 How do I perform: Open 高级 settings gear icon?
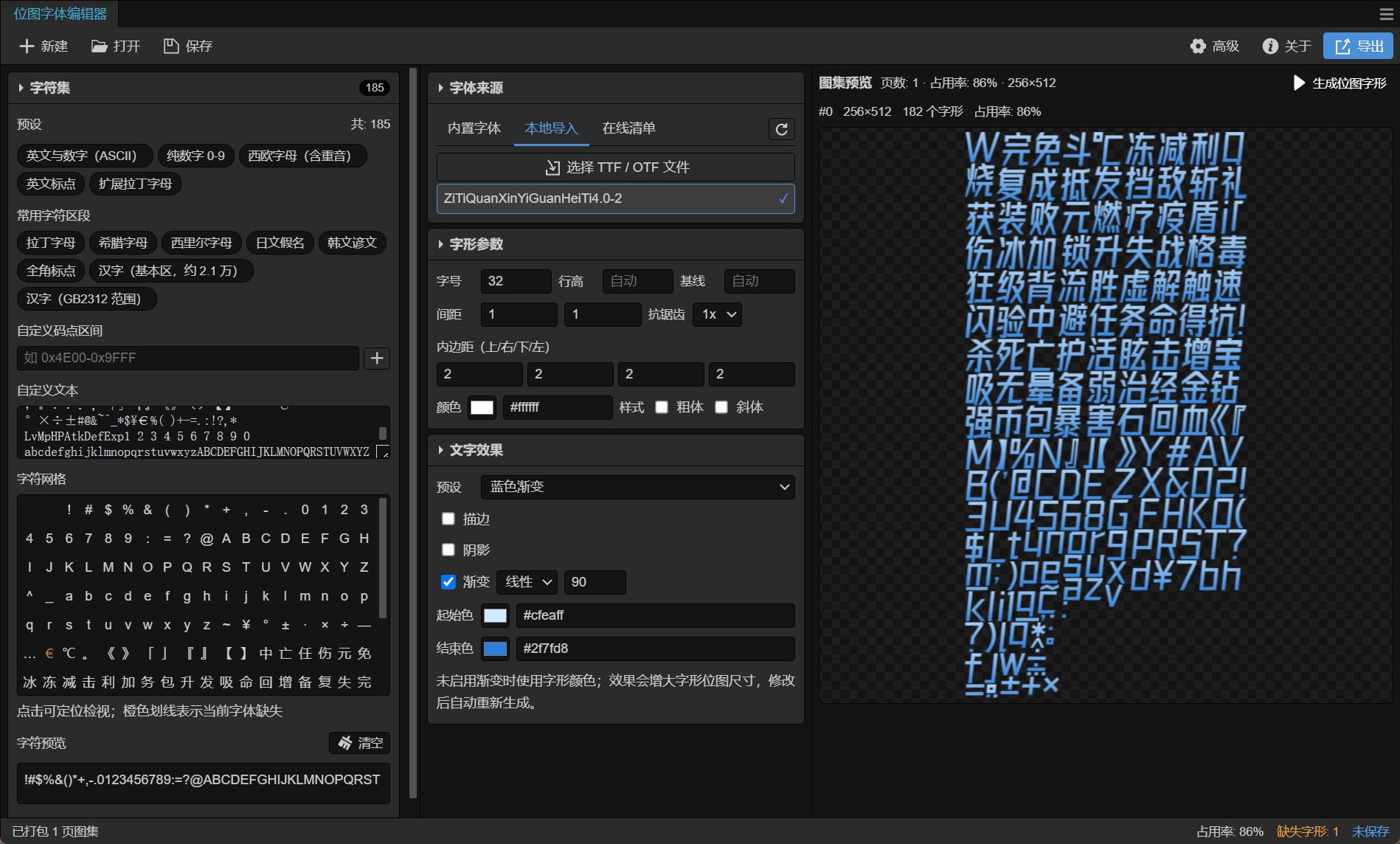(x=1198, y=46)
